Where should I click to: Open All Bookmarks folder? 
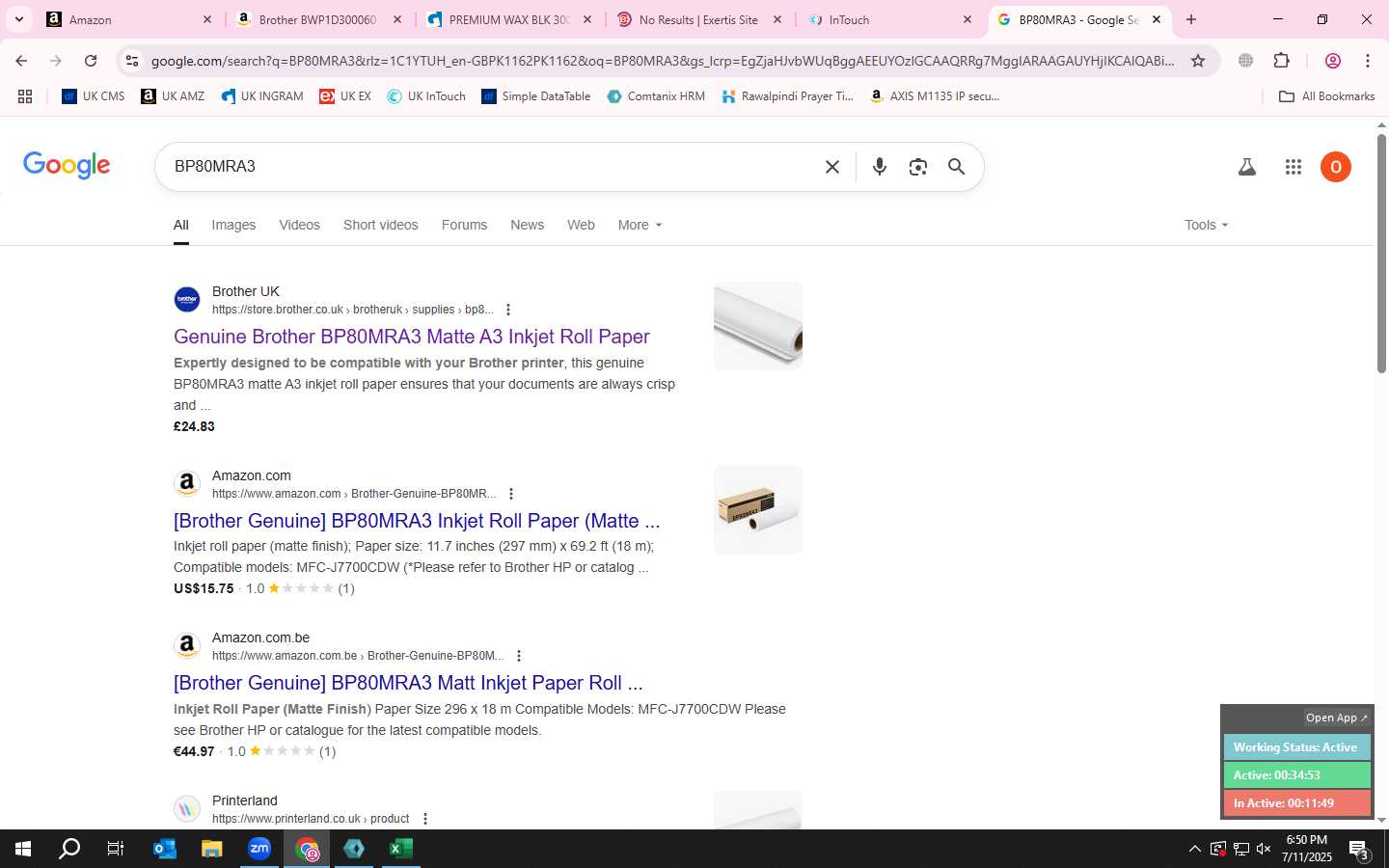(1326, 96)
